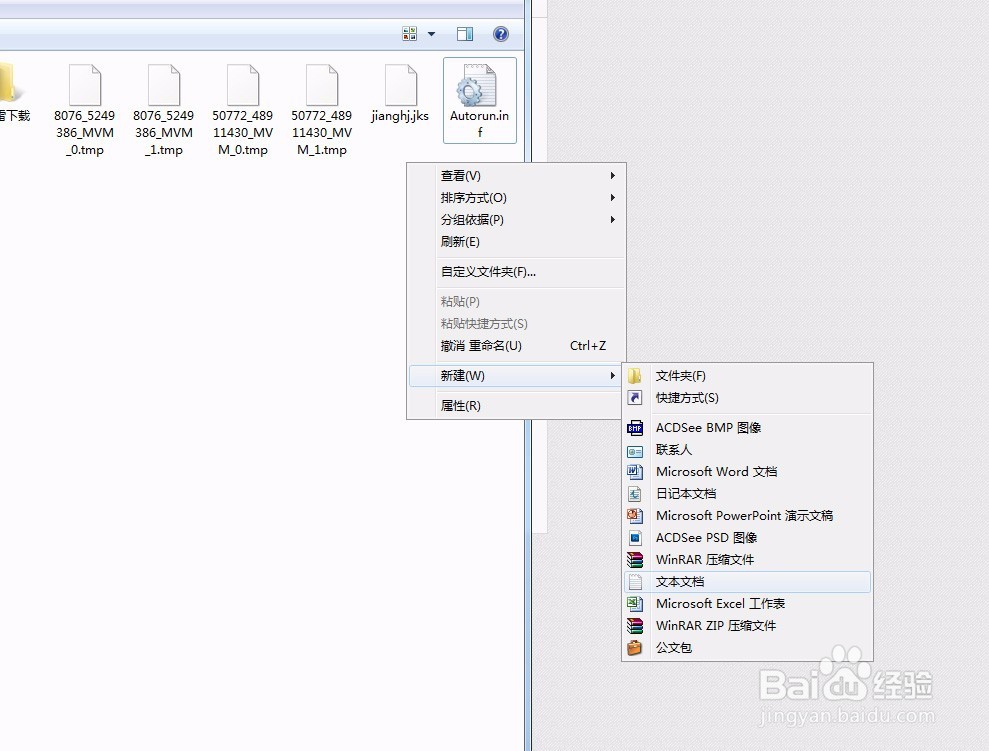Select the jianghj.jks file icon
989x751 pixels.
pos(401,84)
